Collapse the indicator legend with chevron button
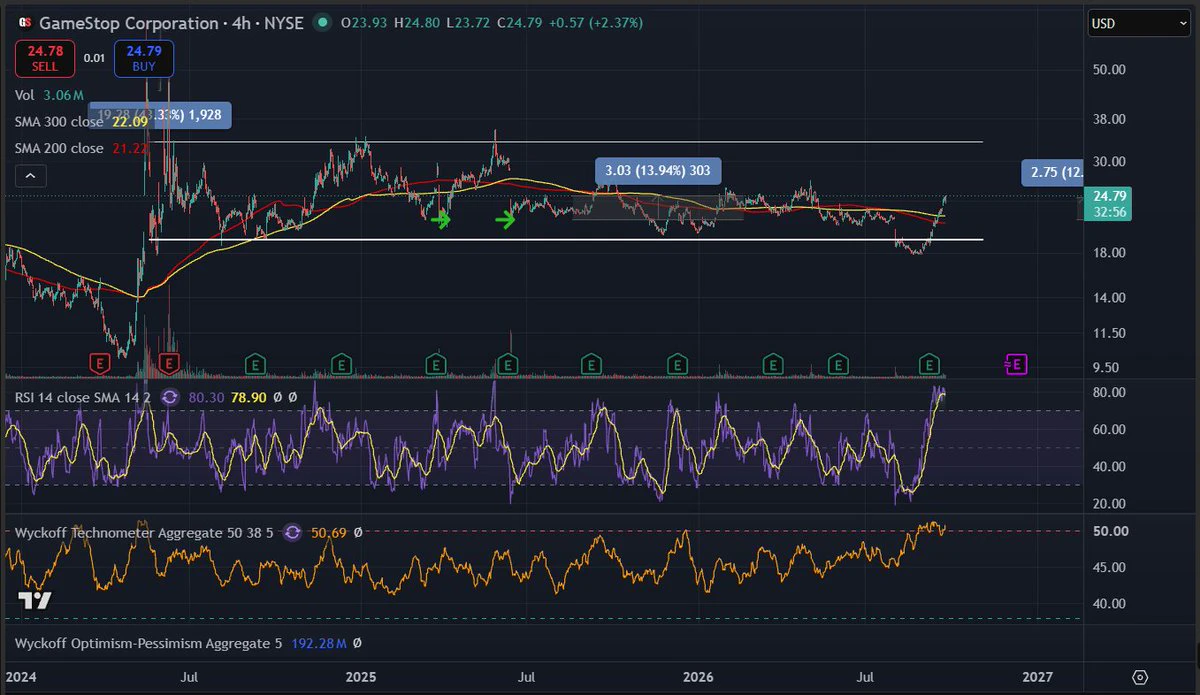This screenshot has width=1200, height=695. point(30,177)
